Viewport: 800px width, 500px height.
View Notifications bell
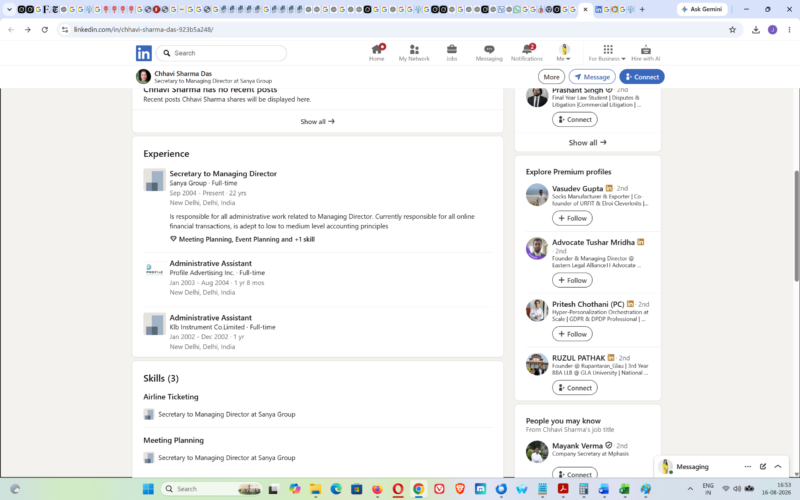[x=527, y=53]
